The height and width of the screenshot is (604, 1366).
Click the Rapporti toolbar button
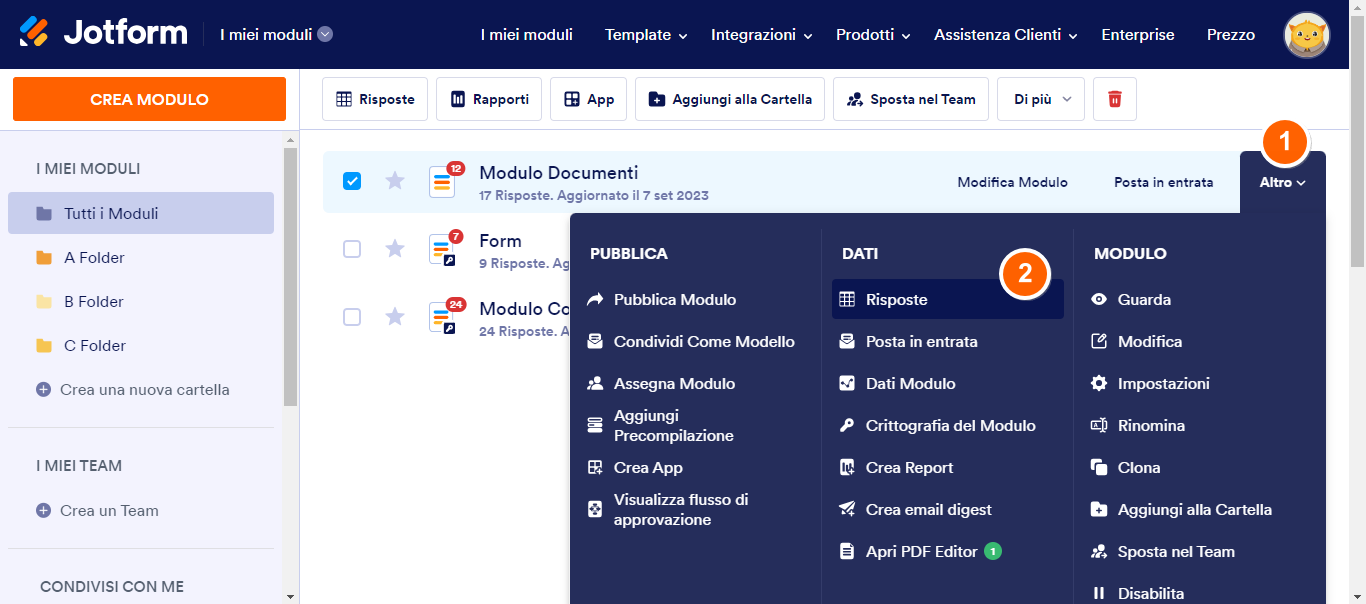(489, 99)
